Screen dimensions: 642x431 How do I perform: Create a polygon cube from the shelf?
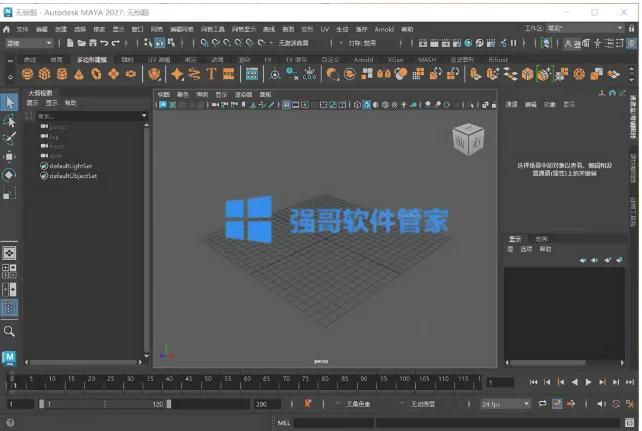(x=44, y=74)
